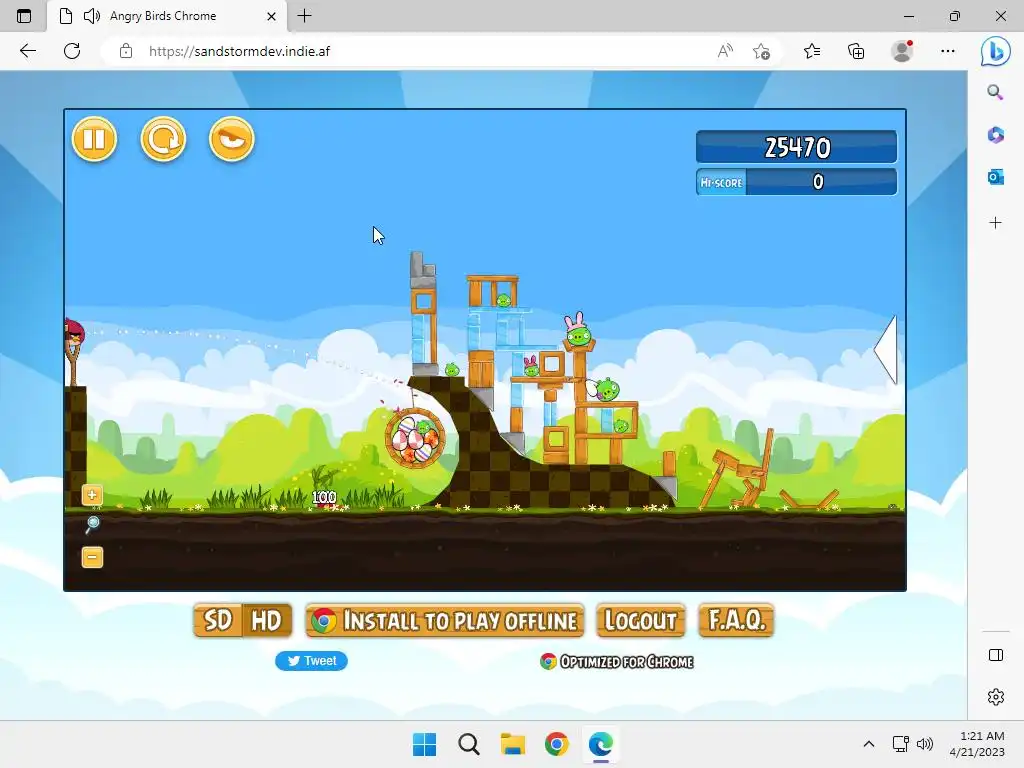Click the Optimized for Chrome badge
The image size is (1024, 768).
click(616, 662)
